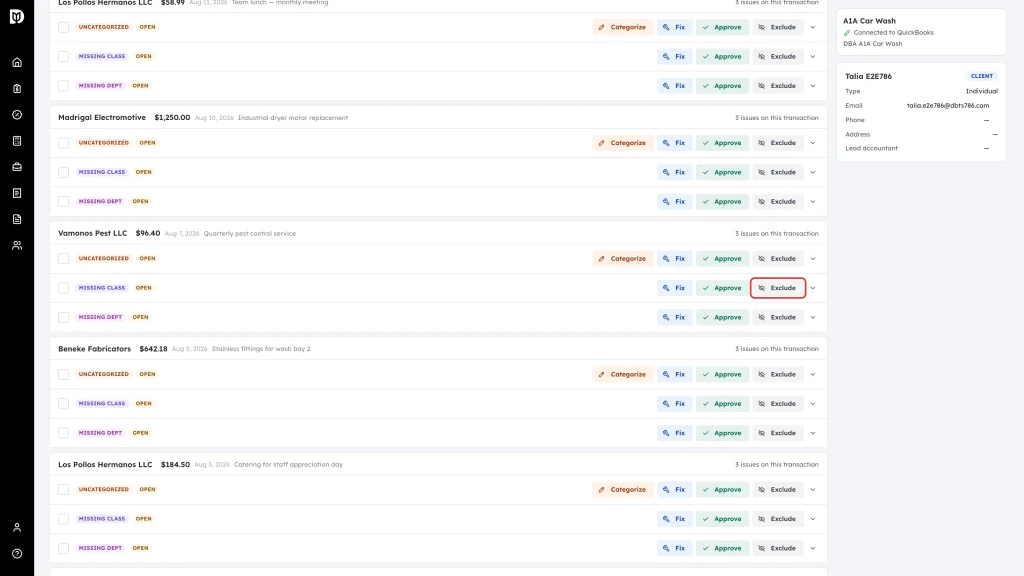Check Madrigal Electromotive Uncategorized checkbox

point(63,143)
